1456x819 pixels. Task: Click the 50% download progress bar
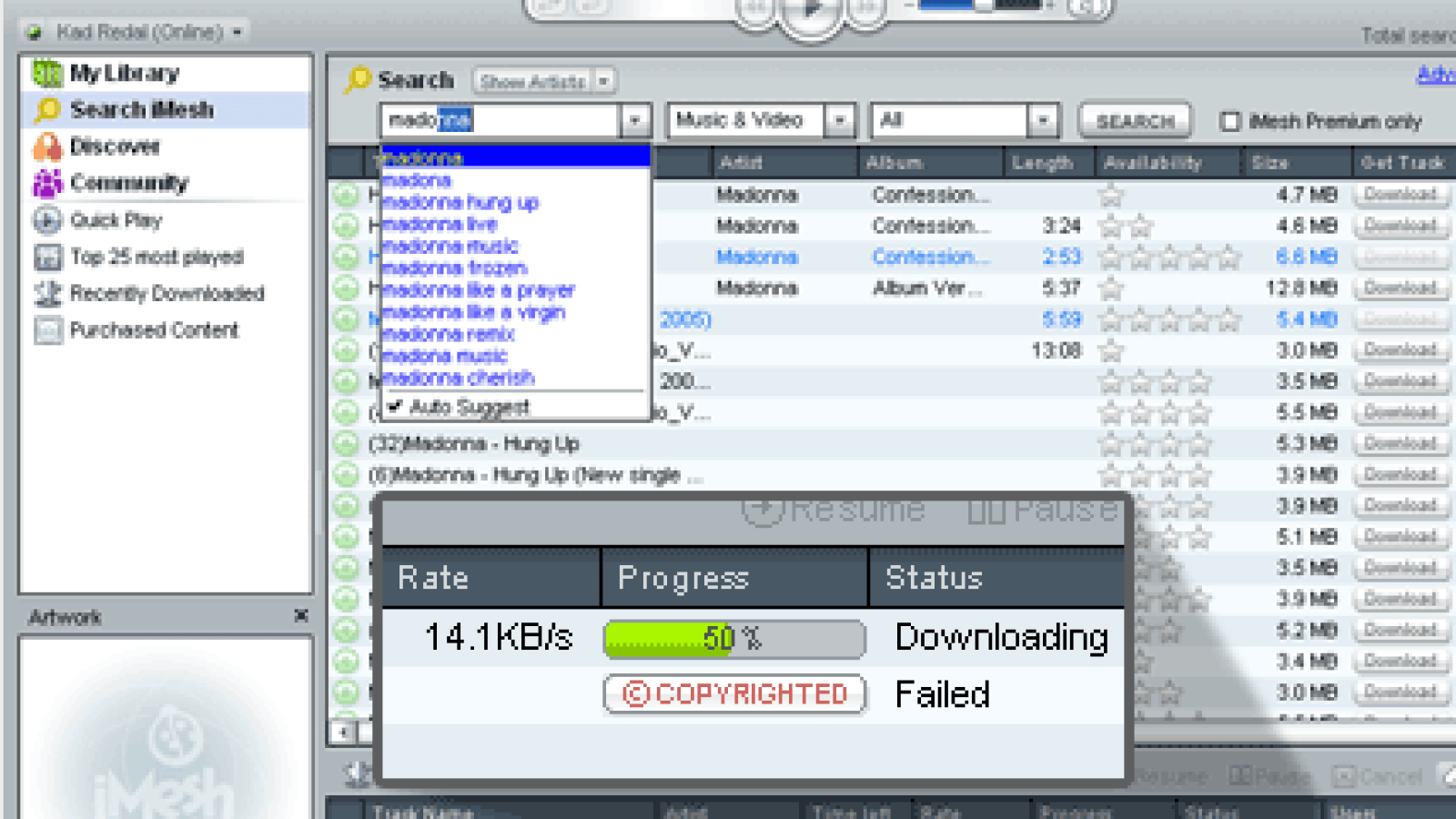(733, 639)
